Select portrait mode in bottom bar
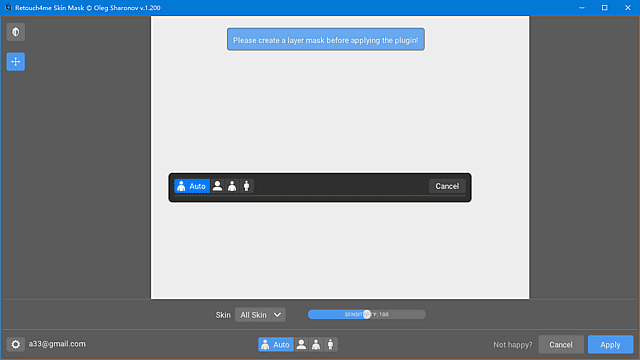Screen dimensions: 640x360 [x=301, y=344]
